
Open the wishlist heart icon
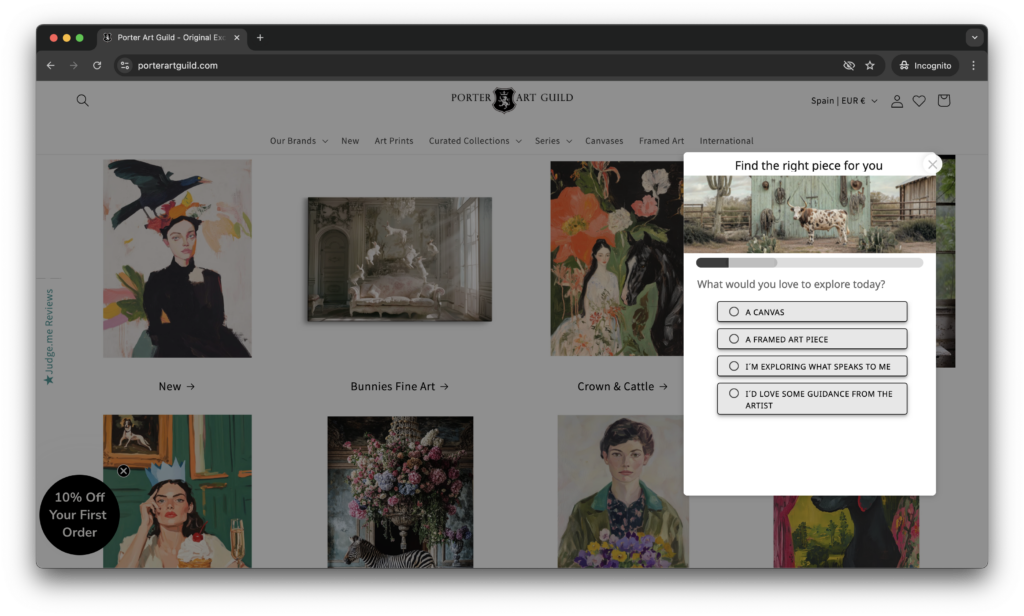pyautogui.click(x=919, y=101)
